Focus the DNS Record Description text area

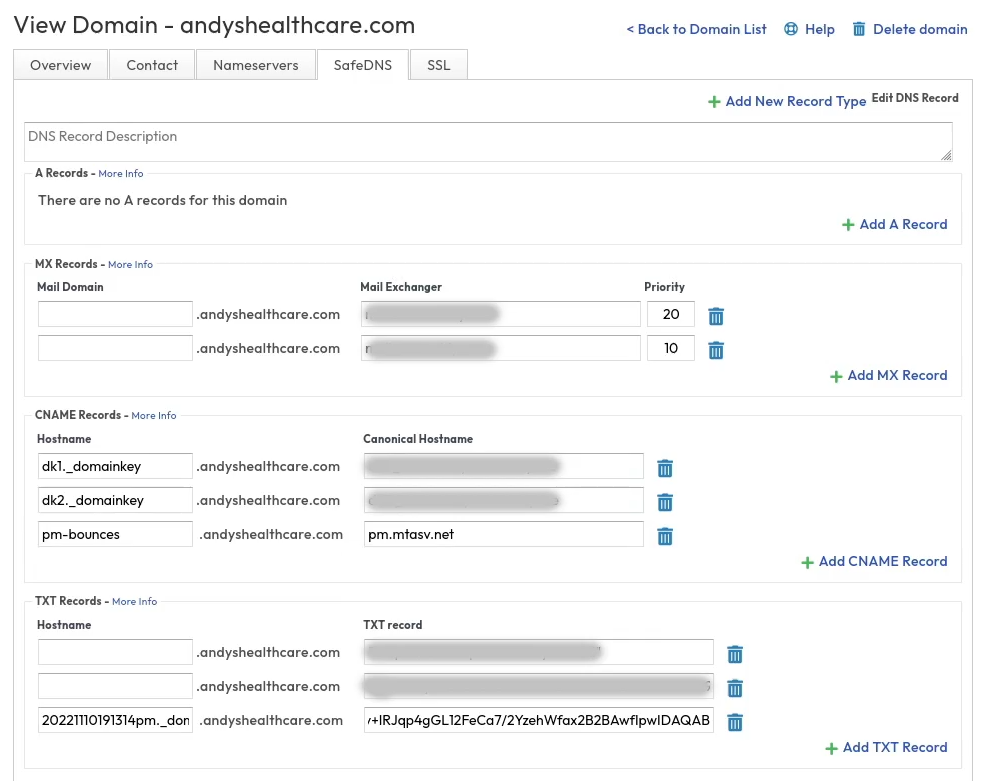488,142
